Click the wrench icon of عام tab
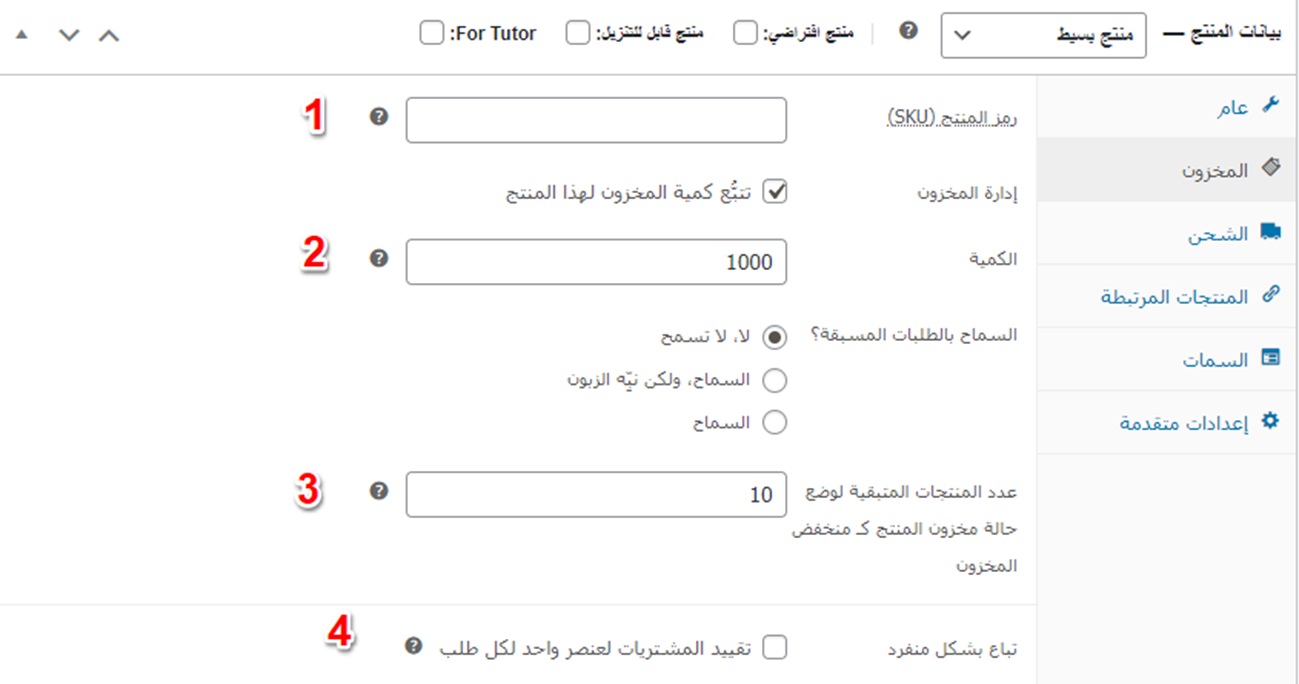The height and width of the screenshot is (684, 1299). click(1270, 105)
